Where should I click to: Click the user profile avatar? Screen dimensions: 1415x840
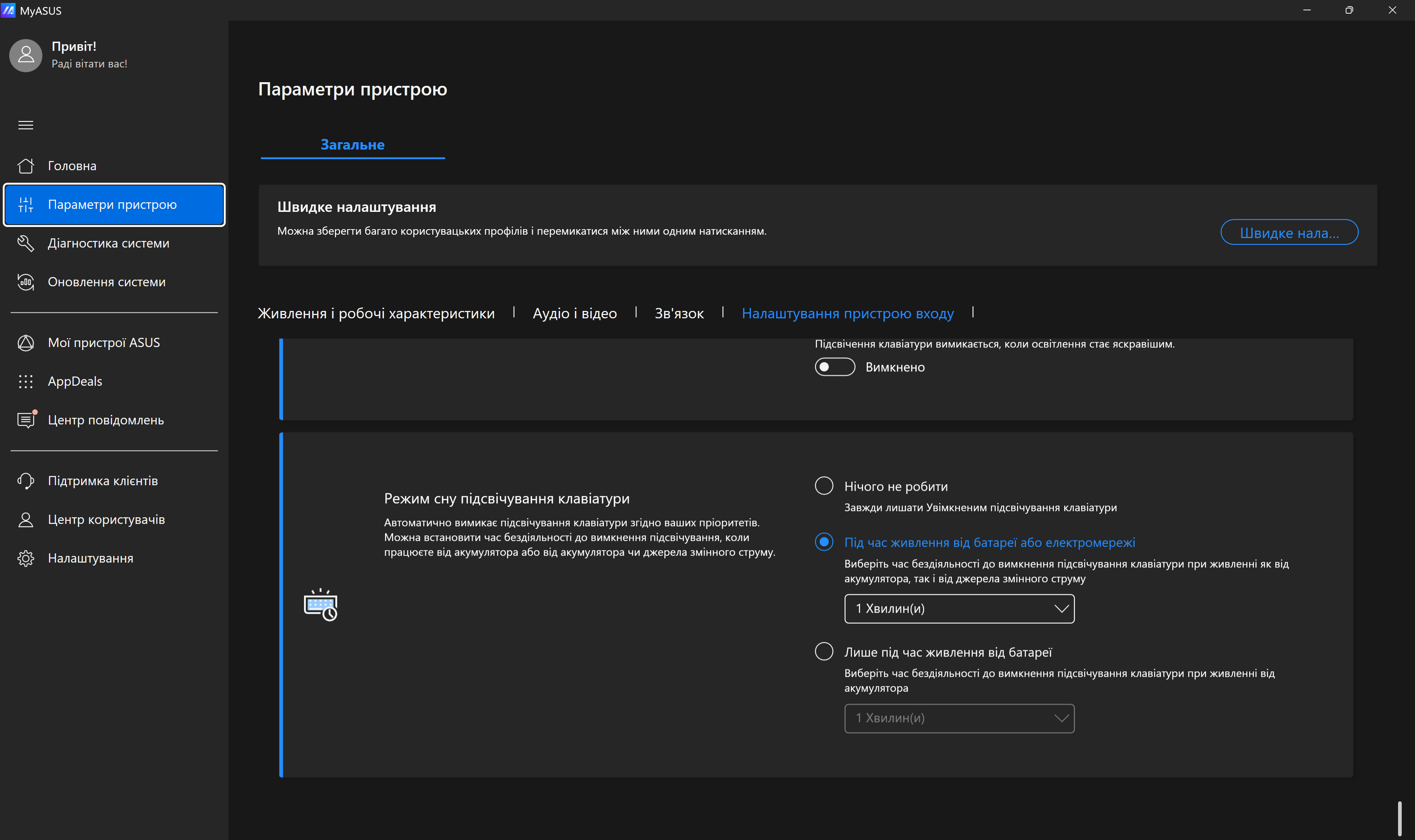tap(25, 55)
